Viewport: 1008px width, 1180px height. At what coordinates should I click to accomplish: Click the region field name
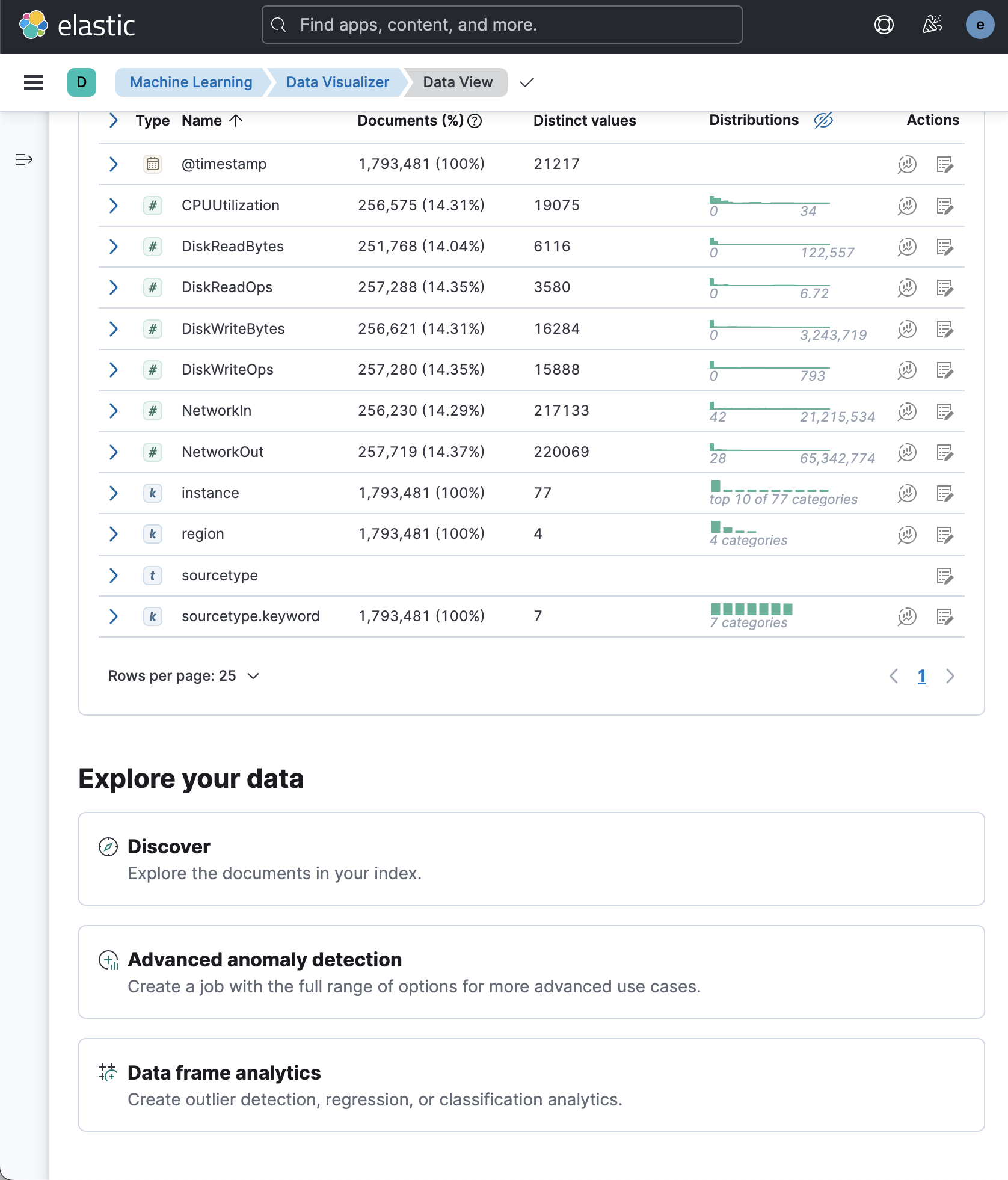click(203, 534)
